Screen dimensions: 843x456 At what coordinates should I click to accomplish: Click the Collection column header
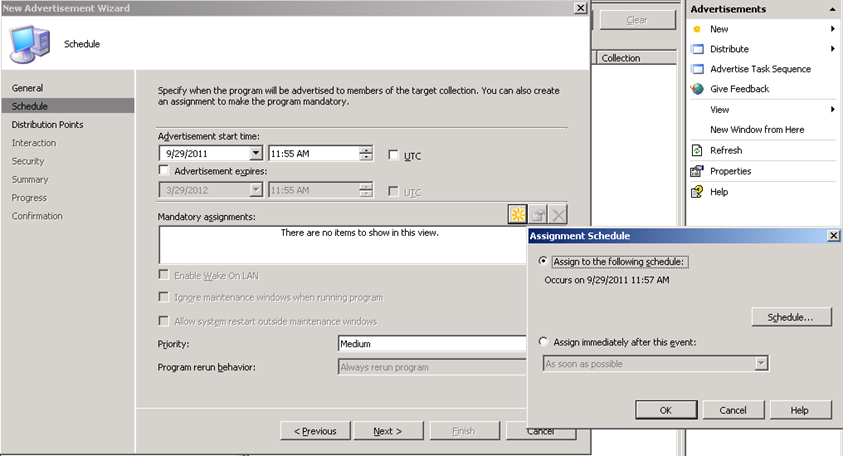click(636, 58)
